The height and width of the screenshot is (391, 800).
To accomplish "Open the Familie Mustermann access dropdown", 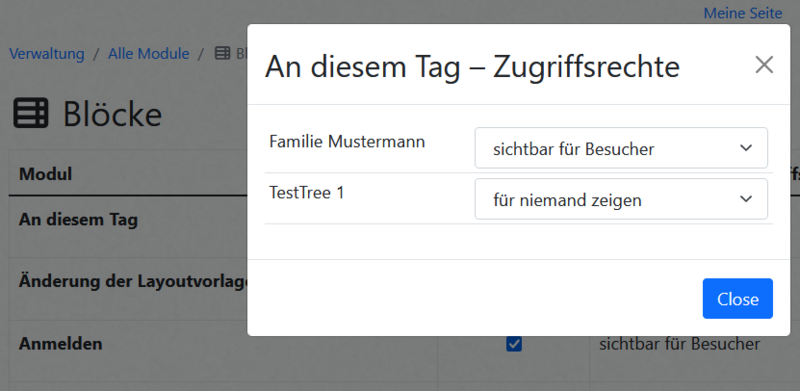I will pyautogui.click(x=621, y=148).
